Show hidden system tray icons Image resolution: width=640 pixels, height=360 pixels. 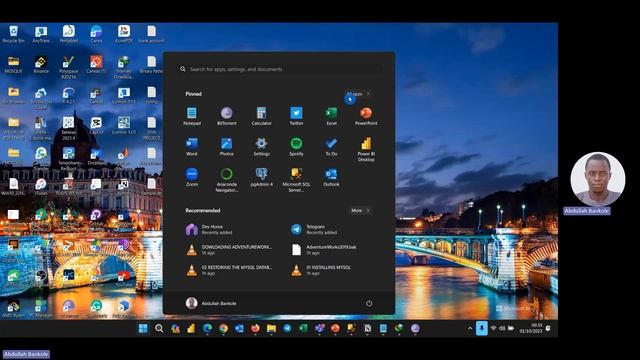click(470, 328)
